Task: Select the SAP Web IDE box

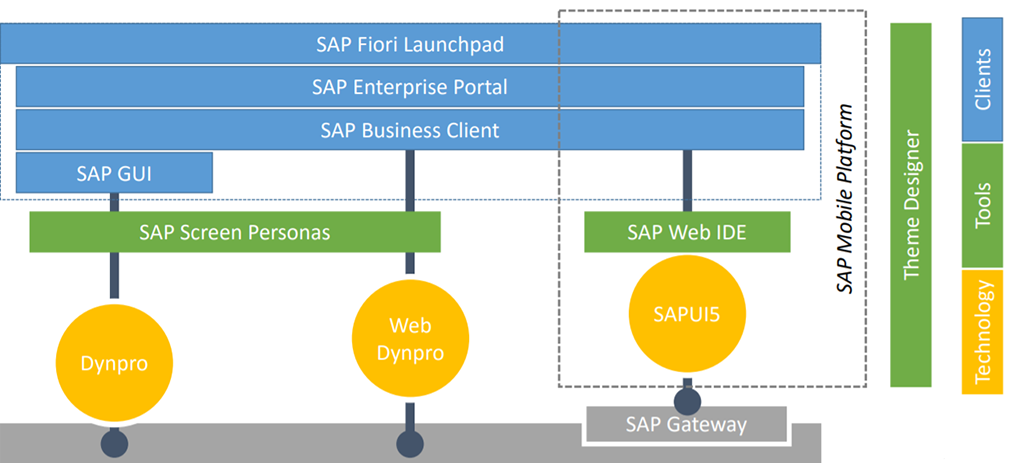Action: (687, 232)
